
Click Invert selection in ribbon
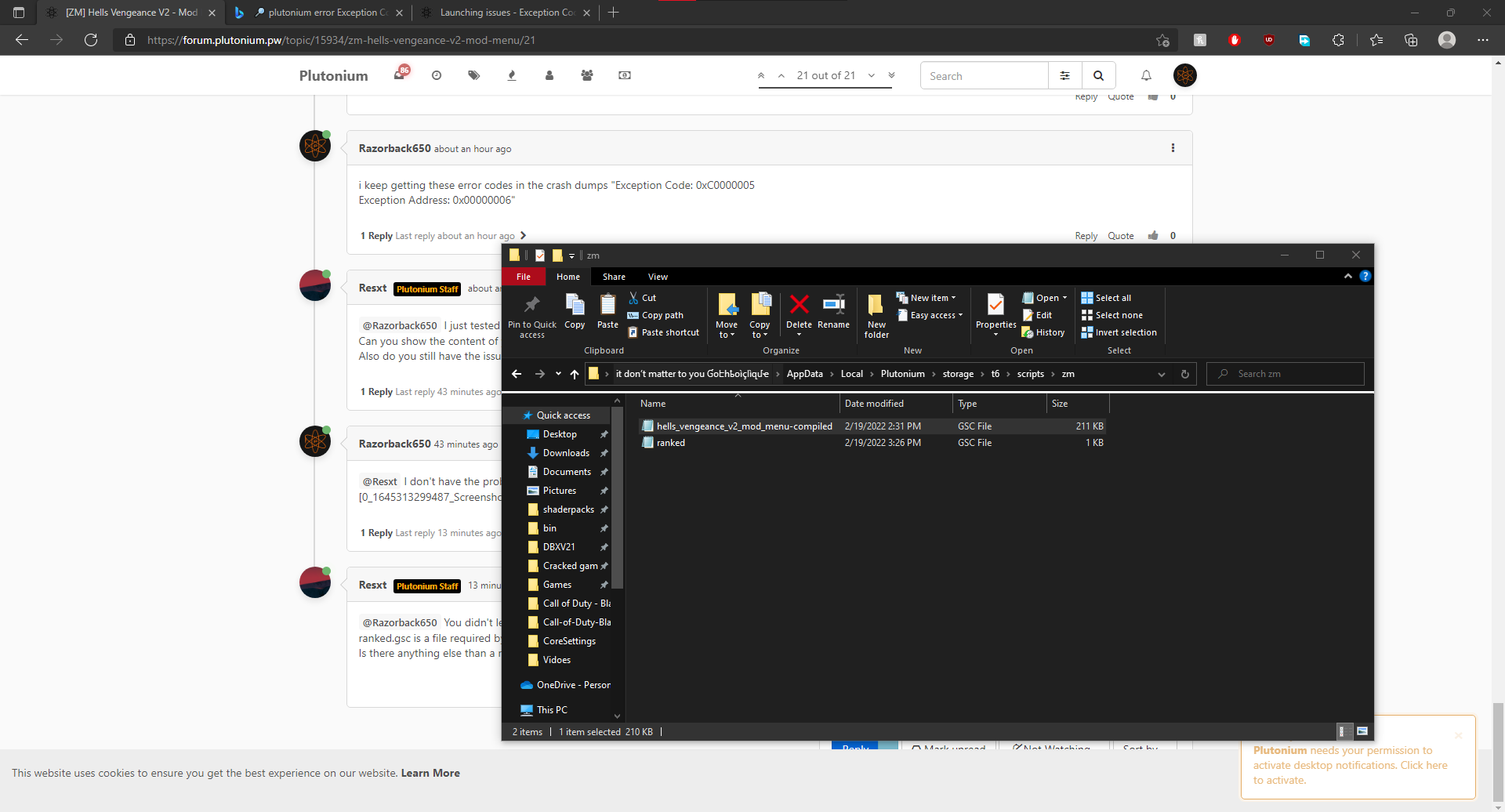(1119, 332)
